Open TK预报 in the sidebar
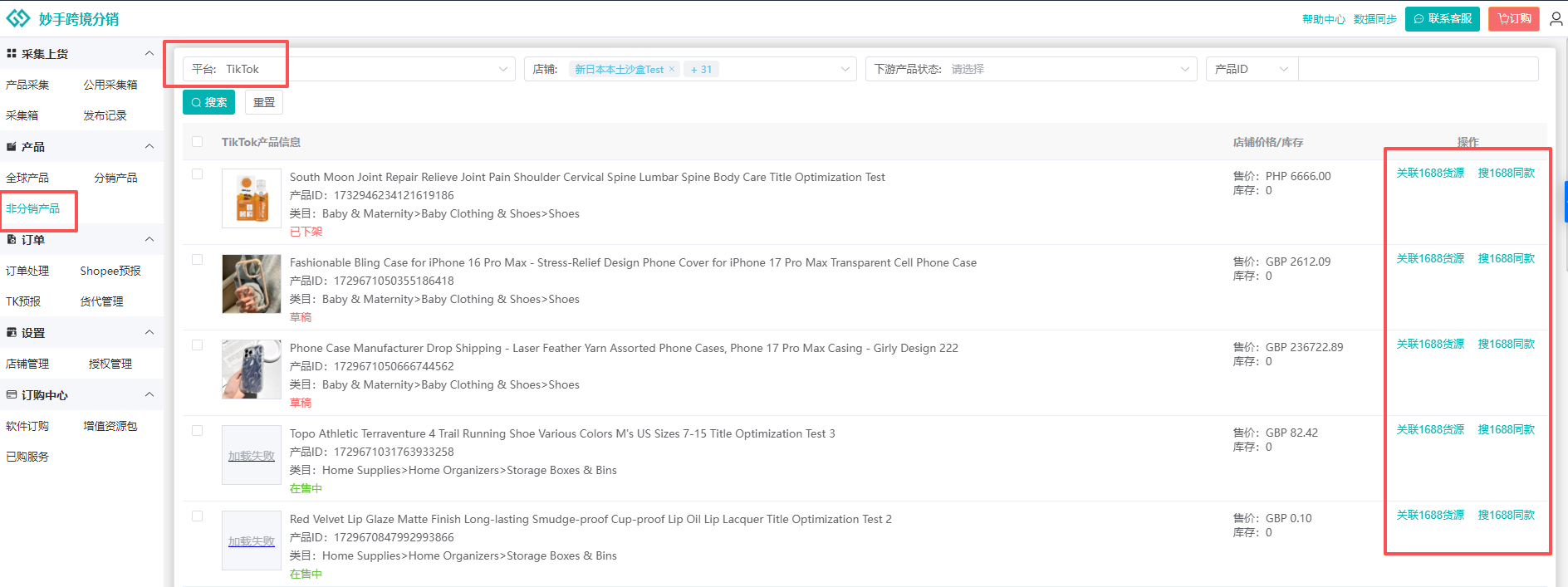 [x=23, y=301]
